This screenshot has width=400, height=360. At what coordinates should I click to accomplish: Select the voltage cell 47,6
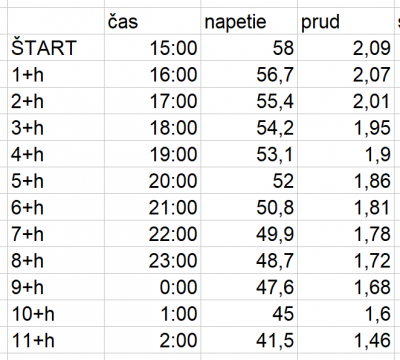coord(249,287)
